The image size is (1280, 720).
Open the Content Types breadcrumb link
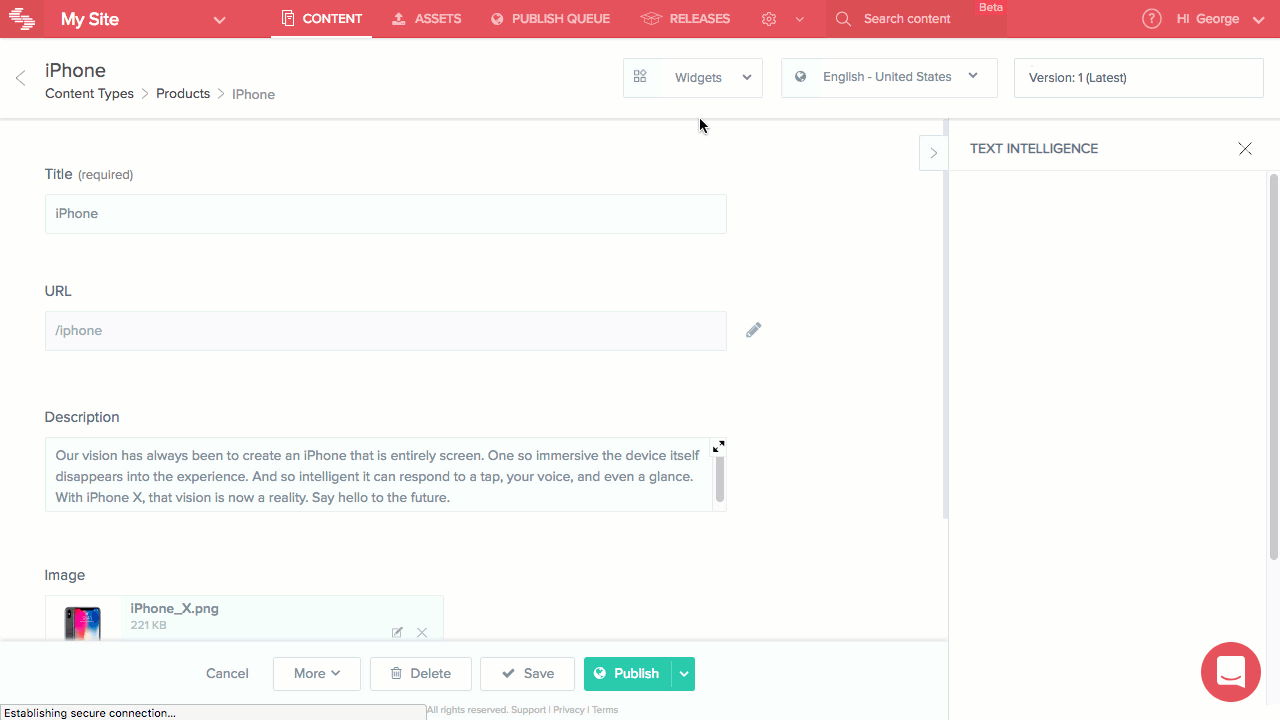pos(89,93)
